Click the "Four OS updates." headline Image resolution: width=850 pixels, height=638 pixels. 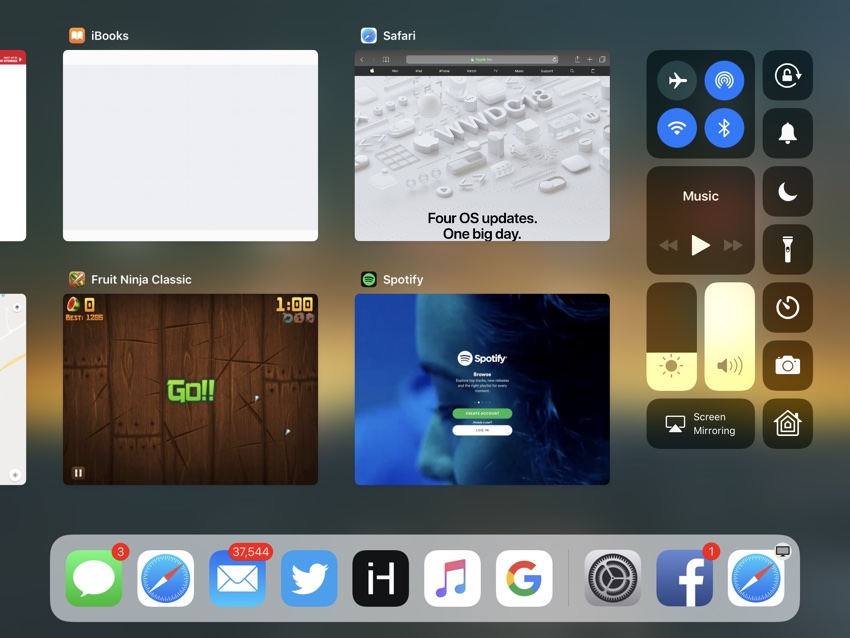click(482, 218)
